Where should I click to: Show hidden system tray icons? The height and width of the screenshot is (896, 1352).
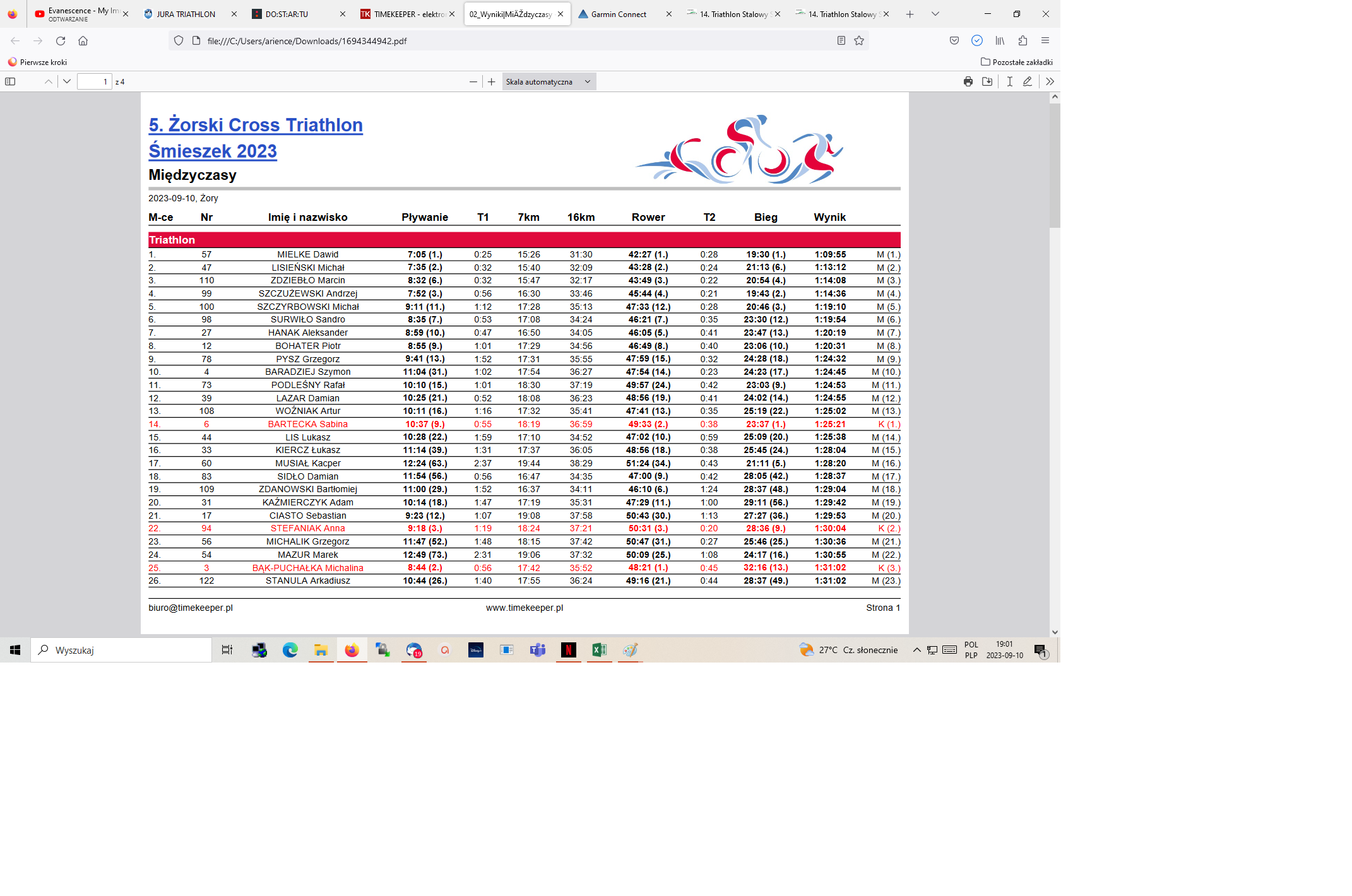[916, 650]
